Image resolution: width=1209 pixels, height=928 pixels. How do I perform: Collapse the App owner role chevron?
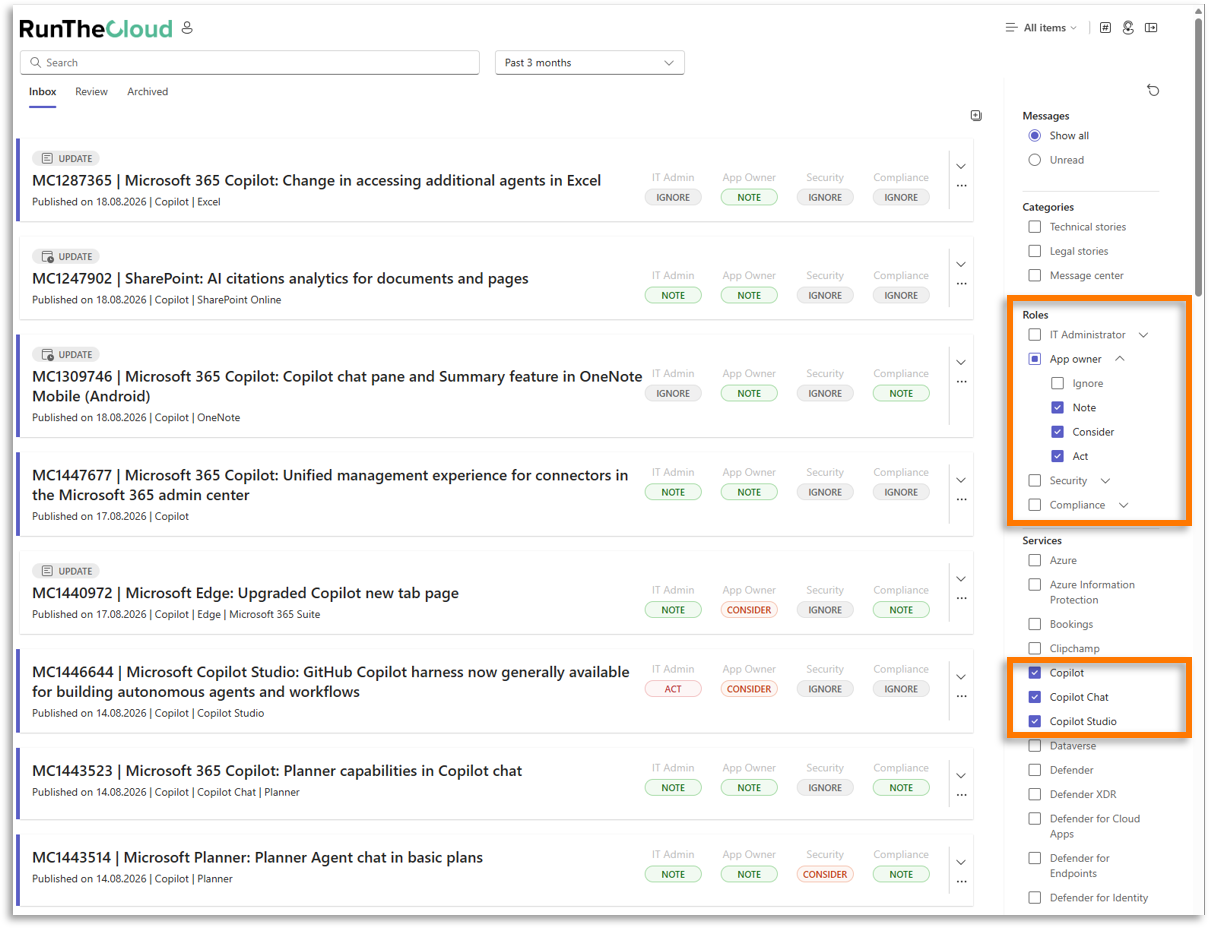(x=1120, y=359)
